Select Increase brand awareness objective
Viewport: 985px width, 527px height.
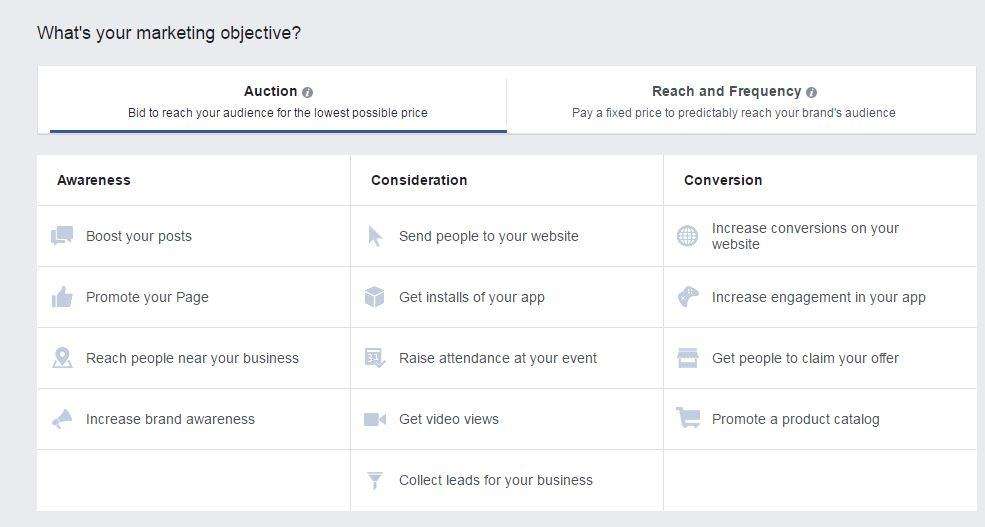193,419
